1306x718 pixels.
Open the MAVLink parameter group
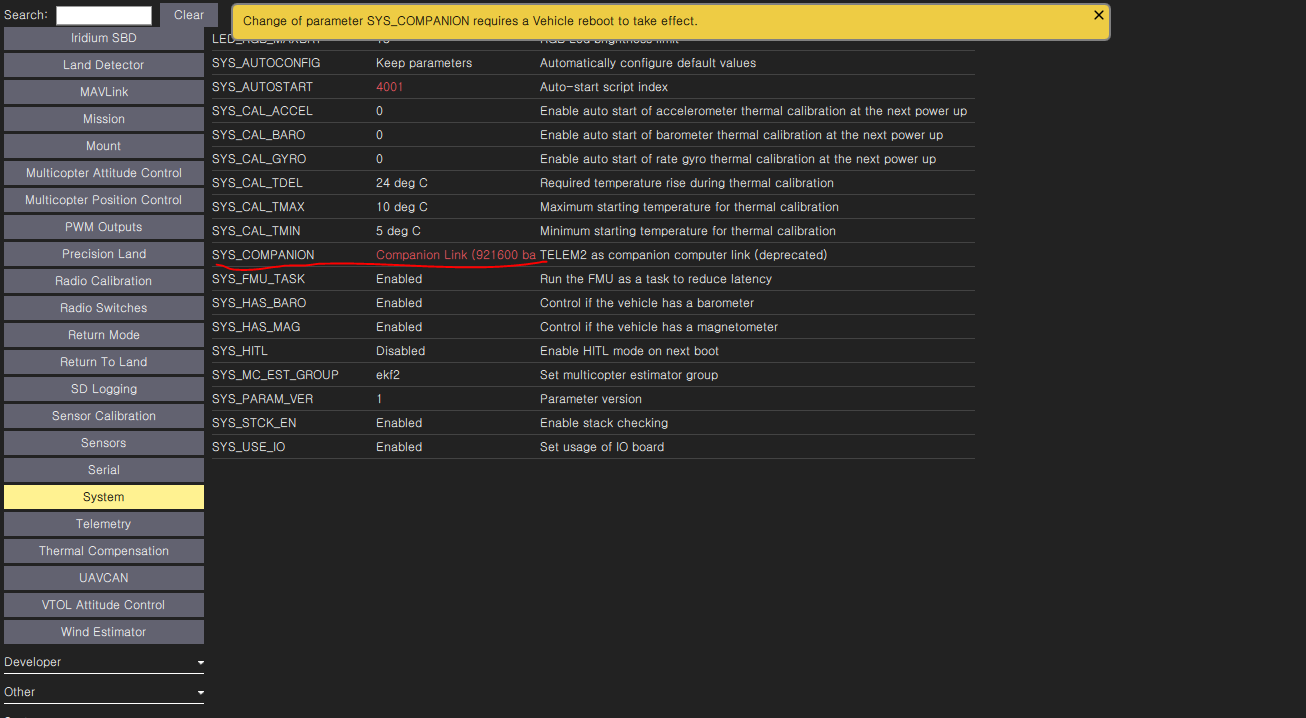pos(103,91)
